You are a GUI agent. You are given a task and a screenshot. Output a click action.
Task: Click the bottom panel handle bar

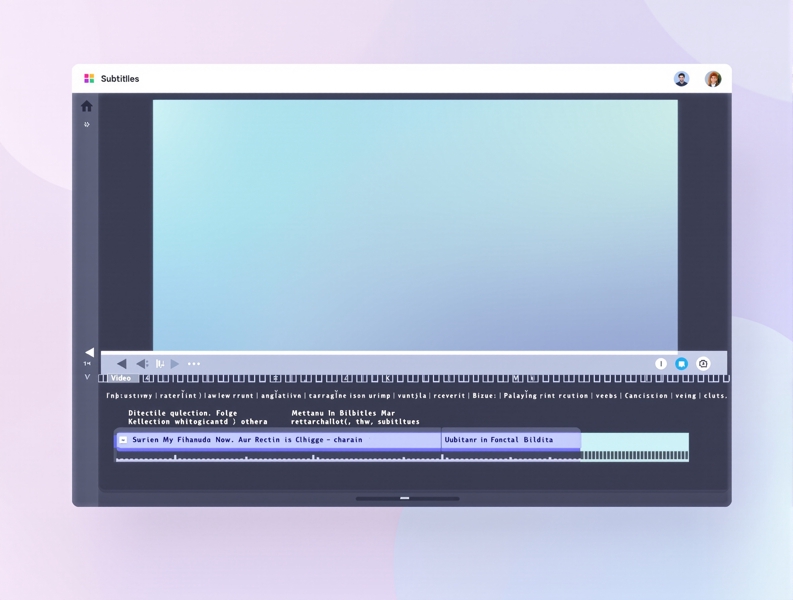[408, 498]
